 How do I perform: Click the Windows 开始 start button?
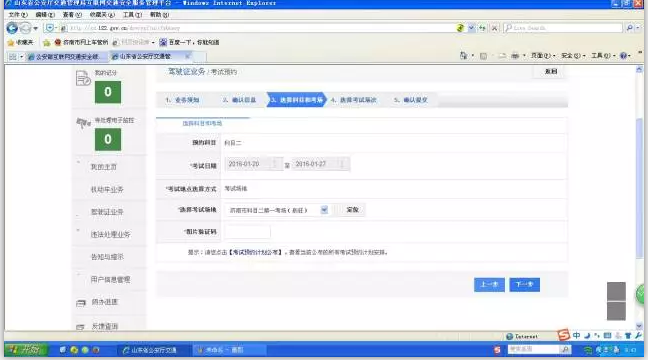[x=26, y=350]
